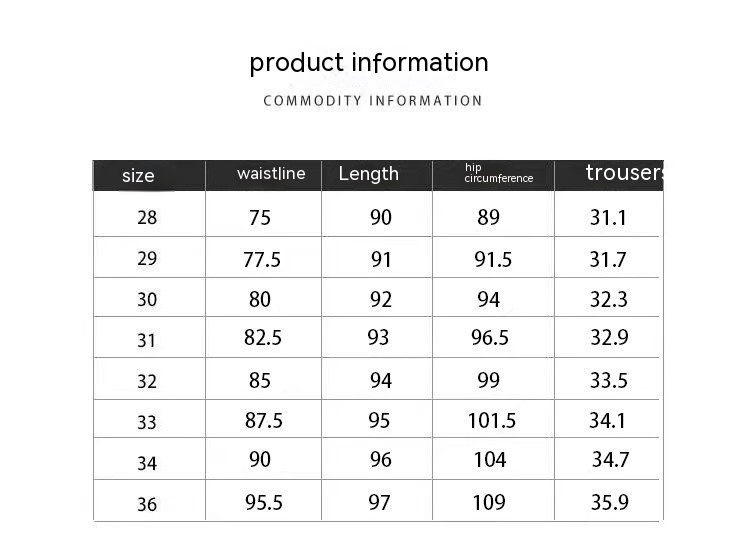The height and width of the screenshot is (544, 750).
Task: Click size 28 in the size column
Action: coord(147,218)
